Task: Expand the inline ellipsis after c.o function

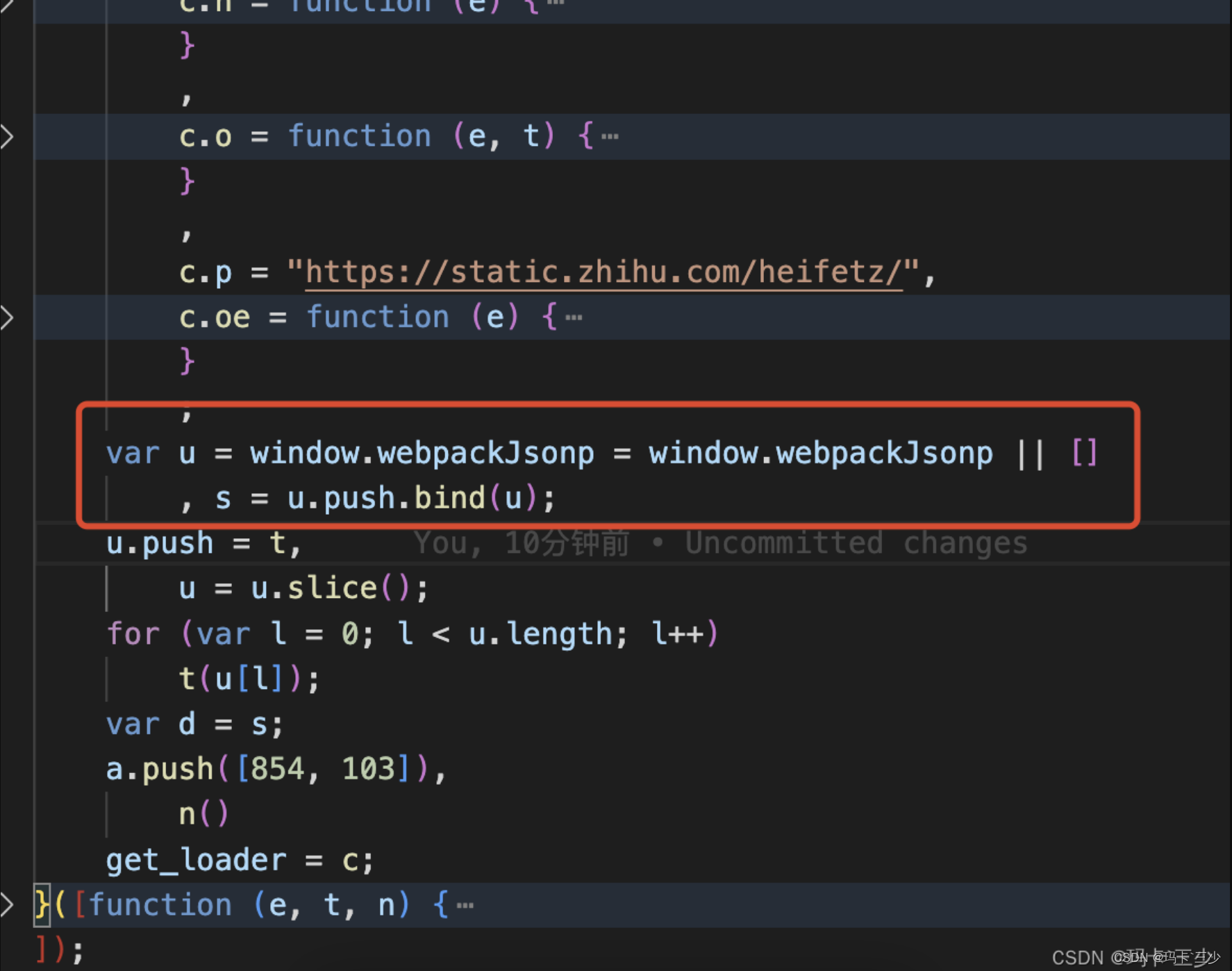Action: click(610, 136)
